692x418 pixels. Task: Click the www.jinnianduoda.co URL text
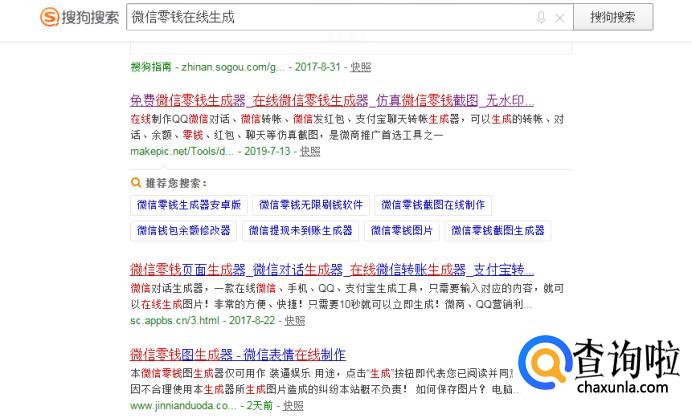point(183,405)
